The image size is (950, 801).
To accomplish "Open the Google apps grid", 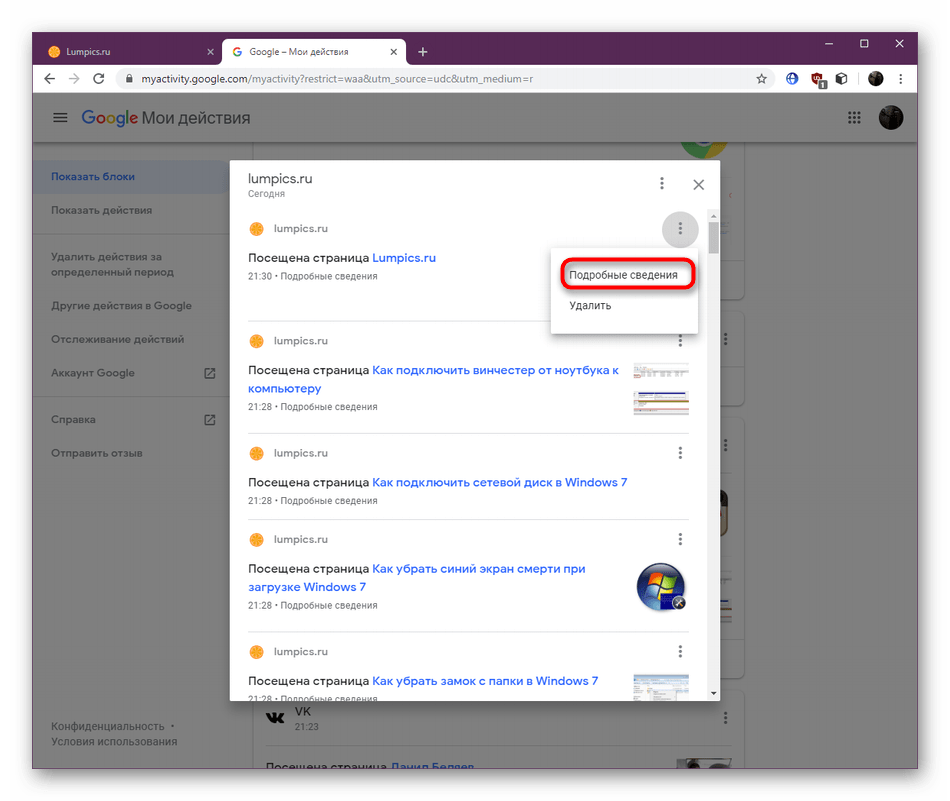I will coord(854,118).
